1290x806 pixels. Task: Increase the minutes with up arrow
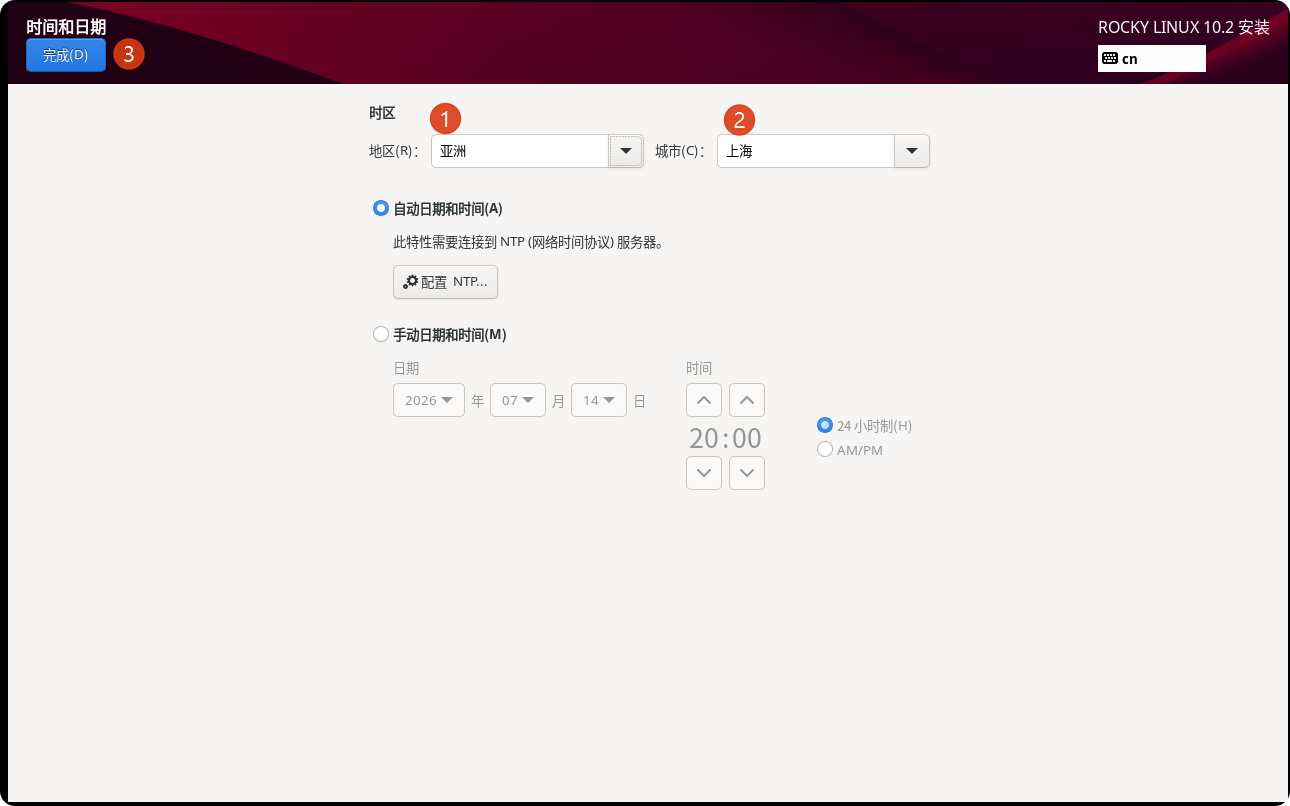pyautogui.click(x=747, y=400)
